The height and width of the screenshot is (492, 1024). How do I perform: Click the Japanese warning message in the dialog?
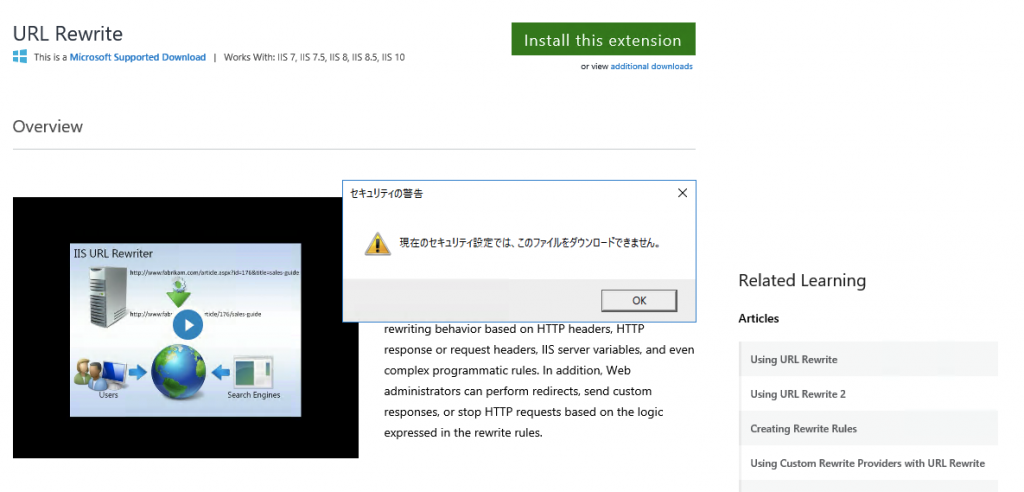click(530, 243)
